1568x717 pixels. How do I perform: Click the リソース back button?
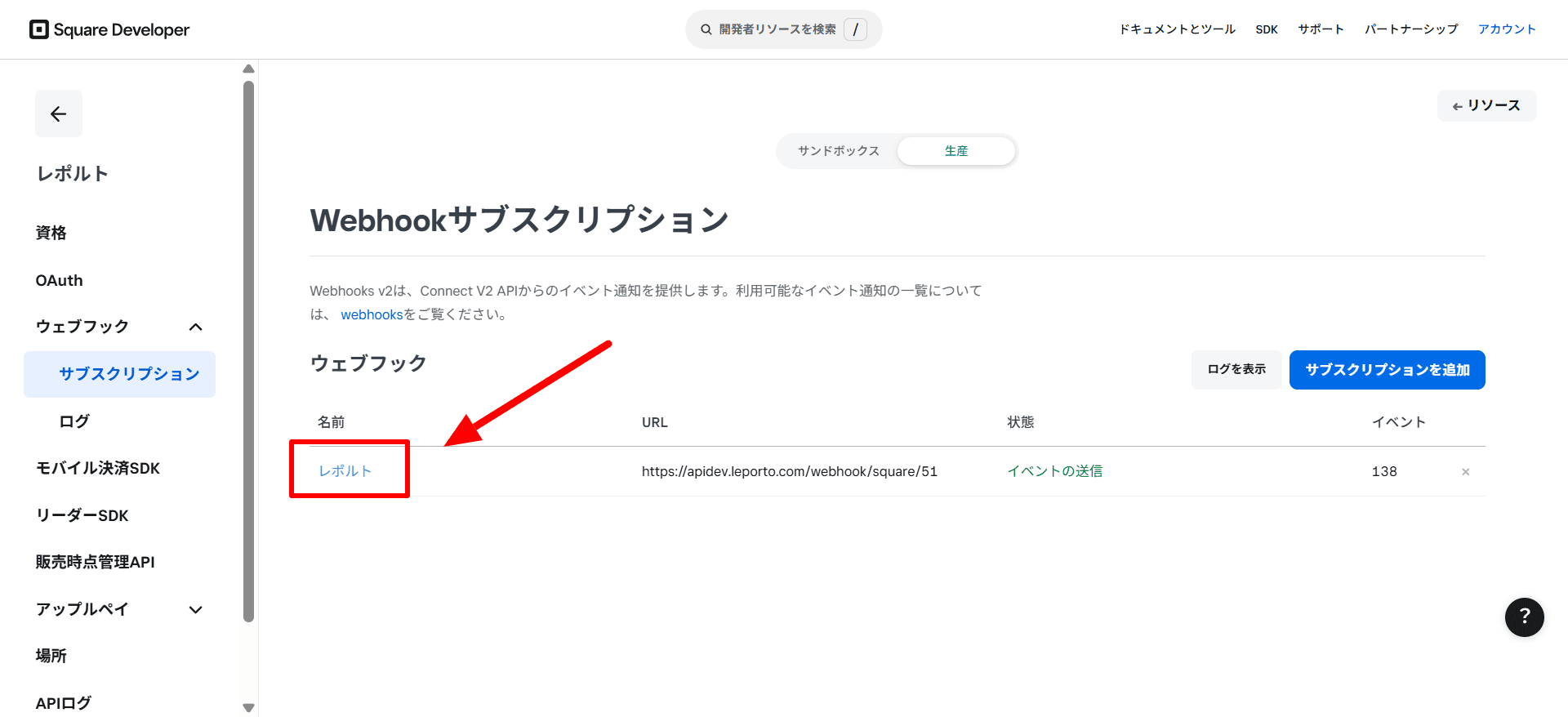1486,105
